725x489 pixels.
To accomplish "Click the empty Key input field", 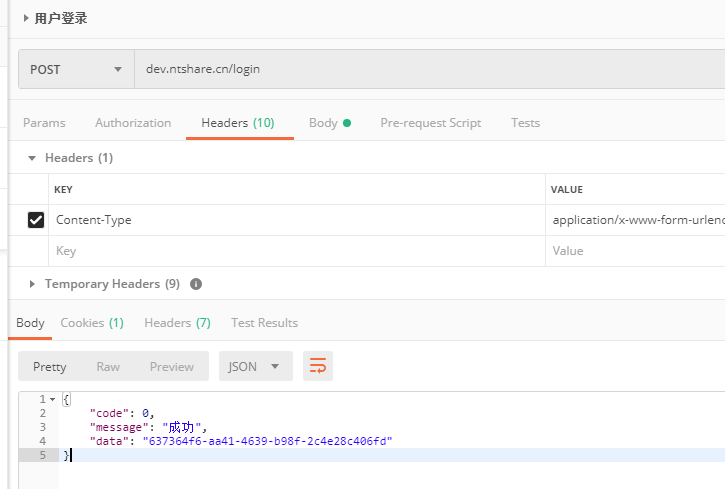I will pyautogui.click(x=297, y=251).
